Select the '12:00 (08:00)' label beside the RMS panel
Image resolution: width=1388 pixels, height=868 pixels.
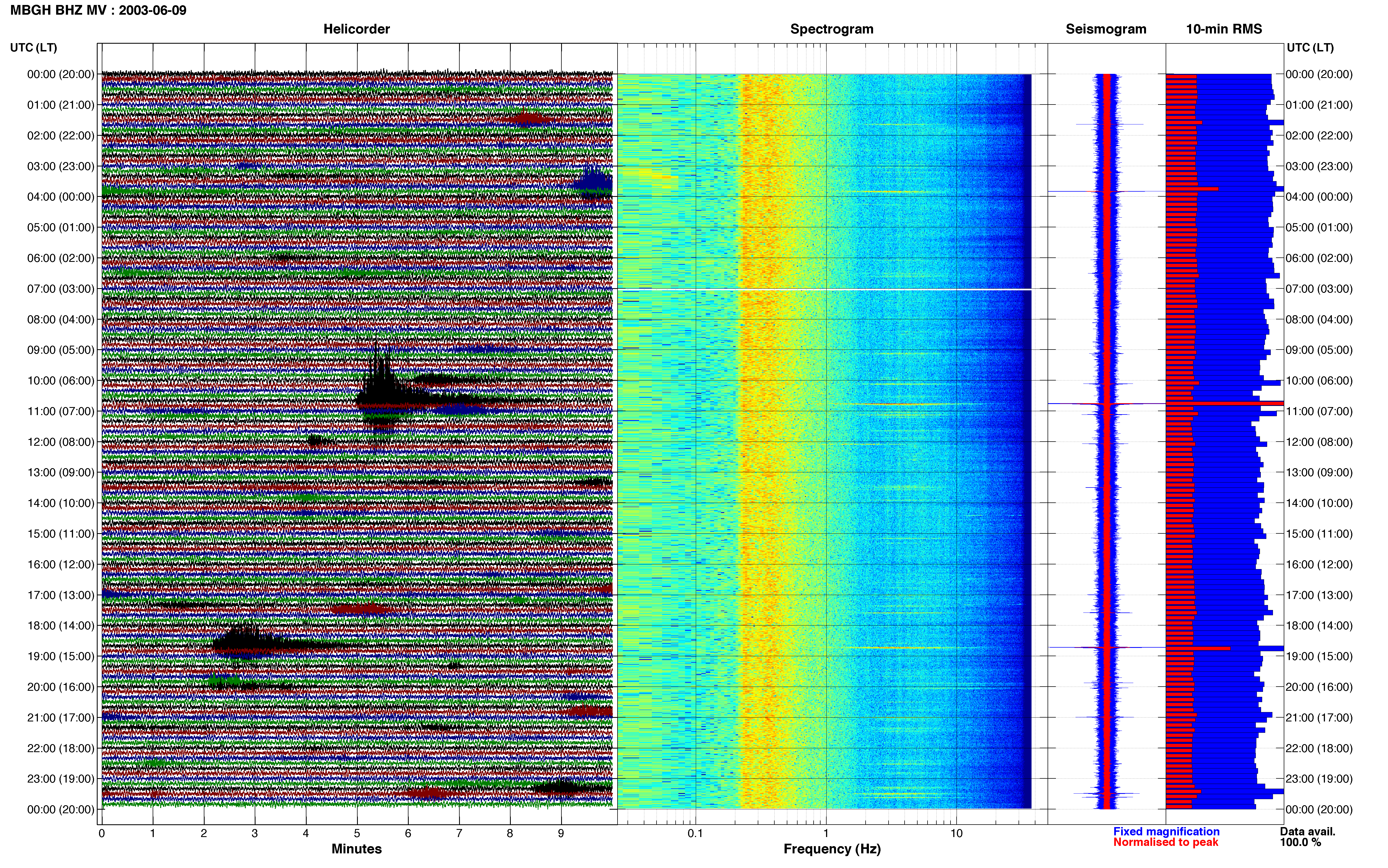pos(1319,442)
